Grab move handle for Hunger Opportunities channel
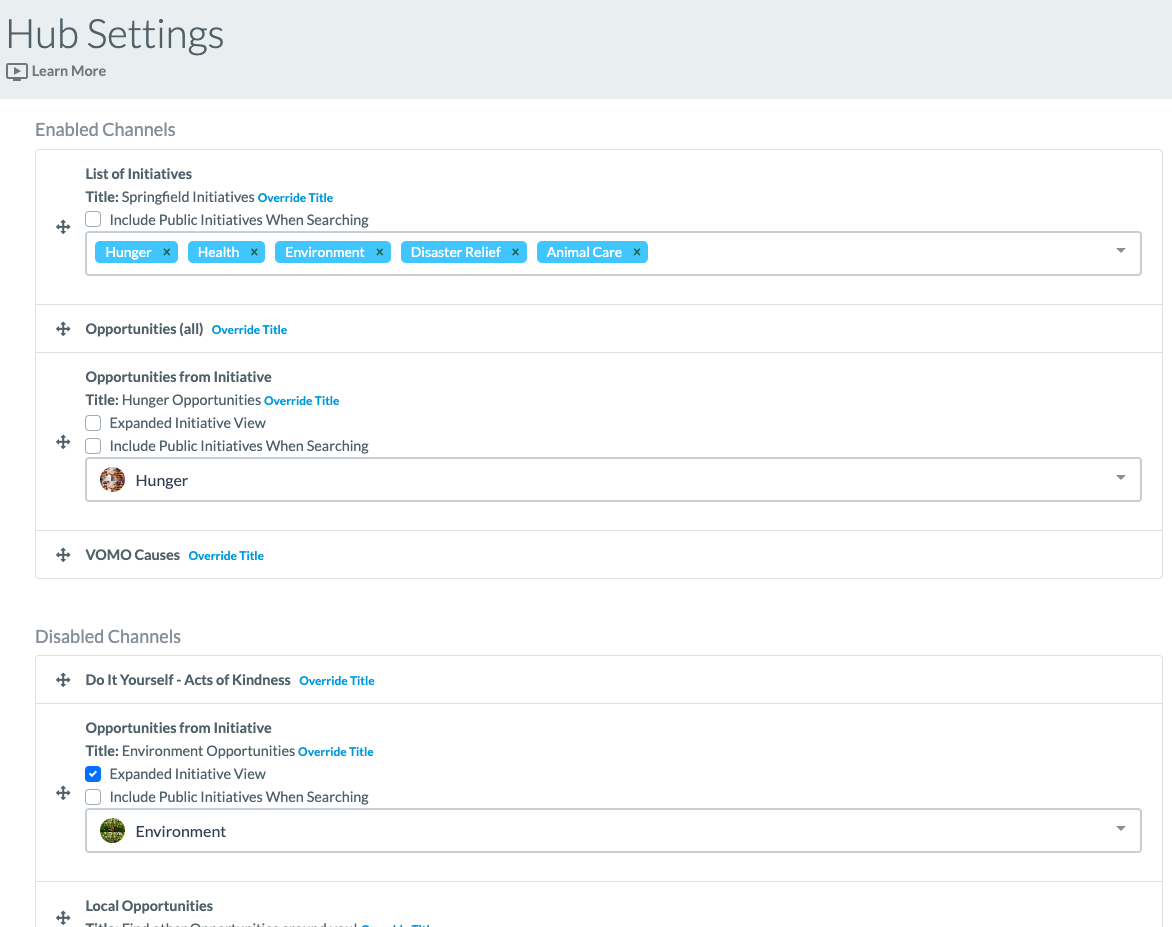 (64, 442)
